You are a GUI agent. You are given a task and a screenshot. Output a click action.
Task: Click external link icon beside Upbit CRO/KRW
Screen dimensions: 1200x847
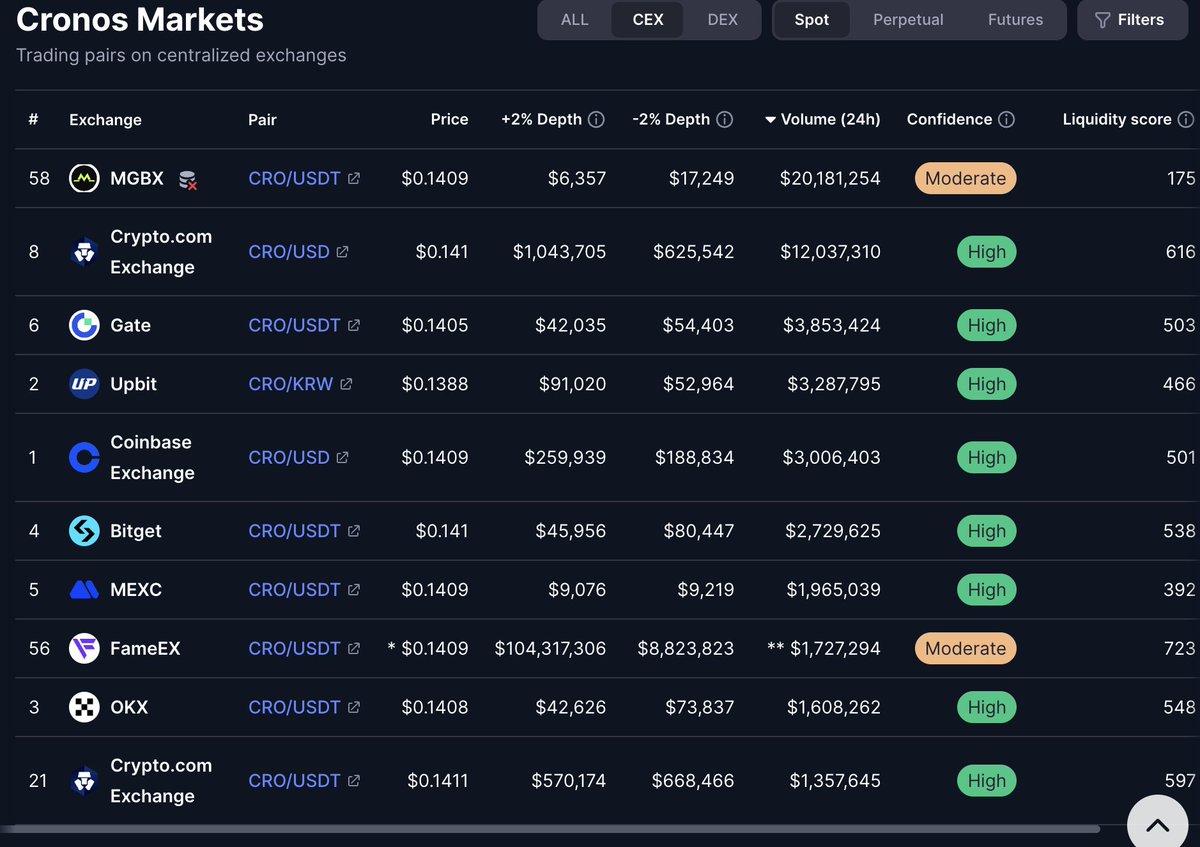pos(346,384)
